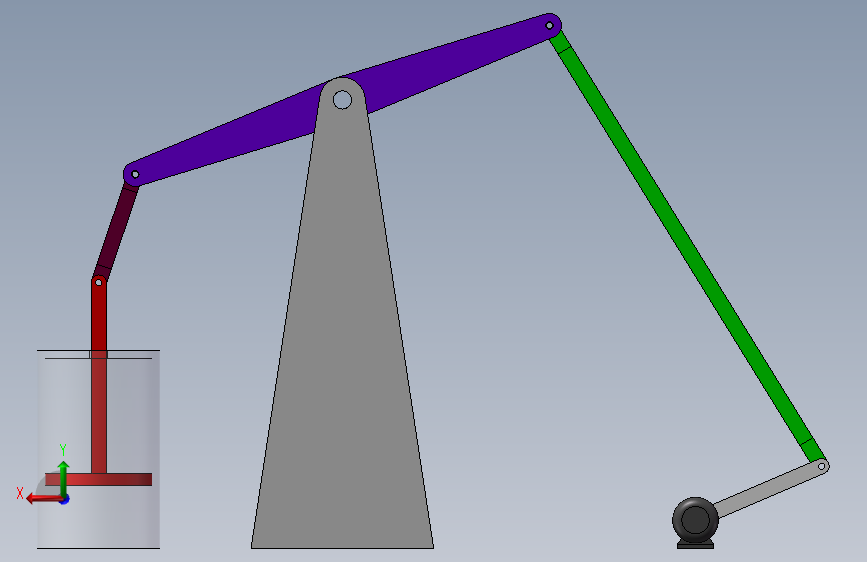867x562 pixels.
Task: Click the green Y axis arrow of the triad
Action: point(64,479)
